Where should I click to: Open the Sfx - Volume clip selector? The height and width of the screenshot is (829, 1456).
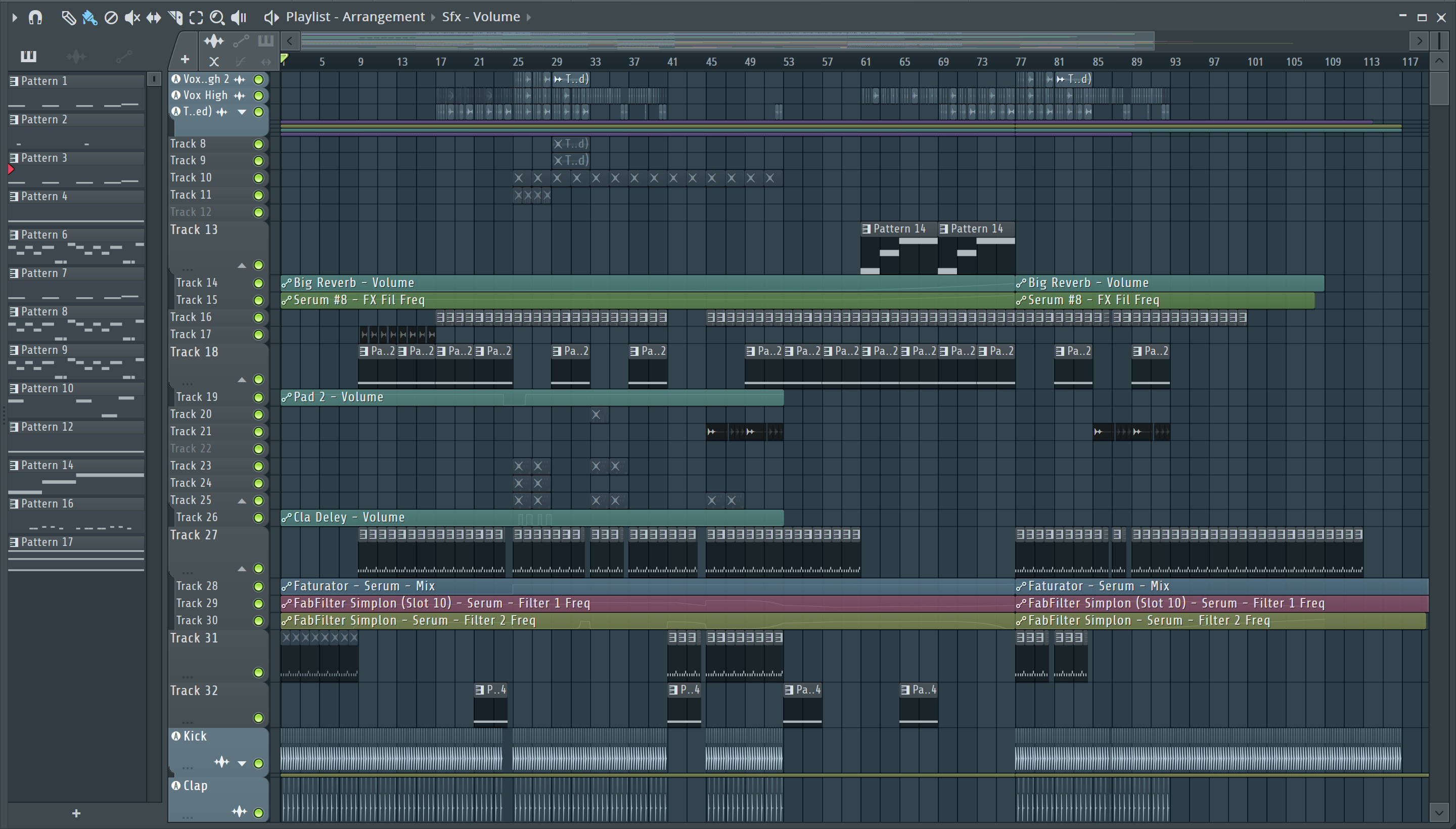point(481,17)
